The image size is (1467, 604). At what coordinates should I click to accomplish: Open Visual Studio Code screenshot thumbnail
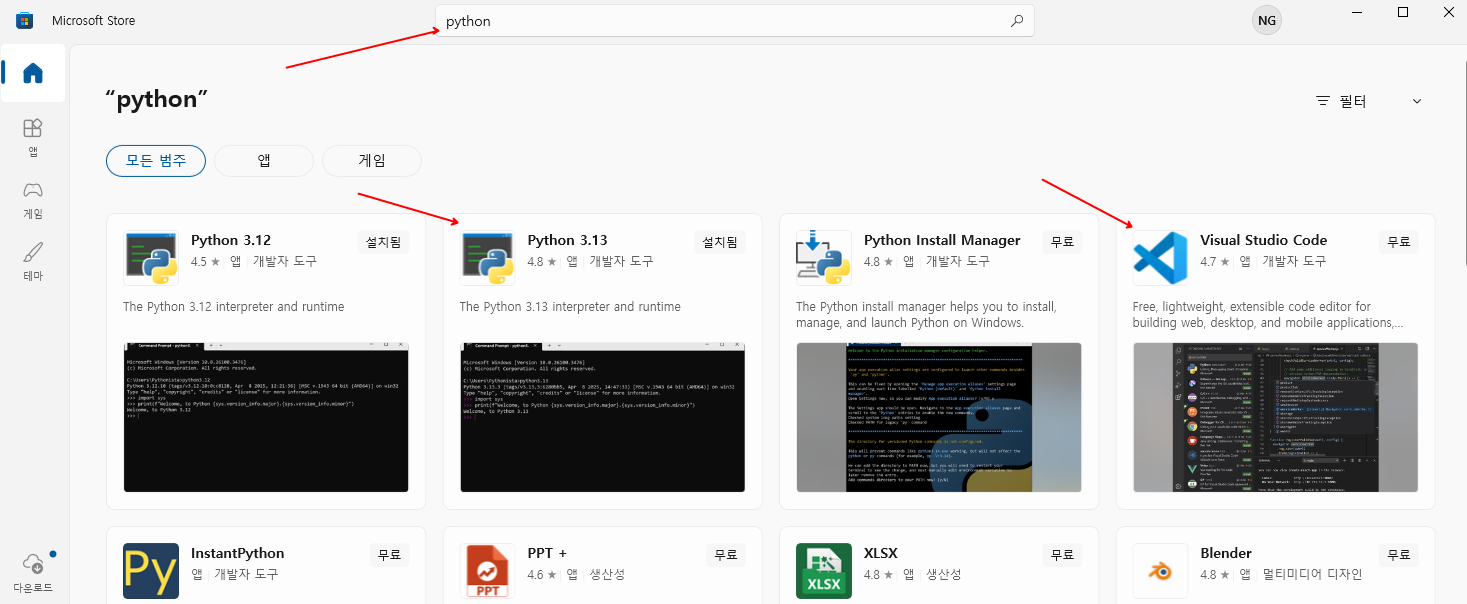1275,417
